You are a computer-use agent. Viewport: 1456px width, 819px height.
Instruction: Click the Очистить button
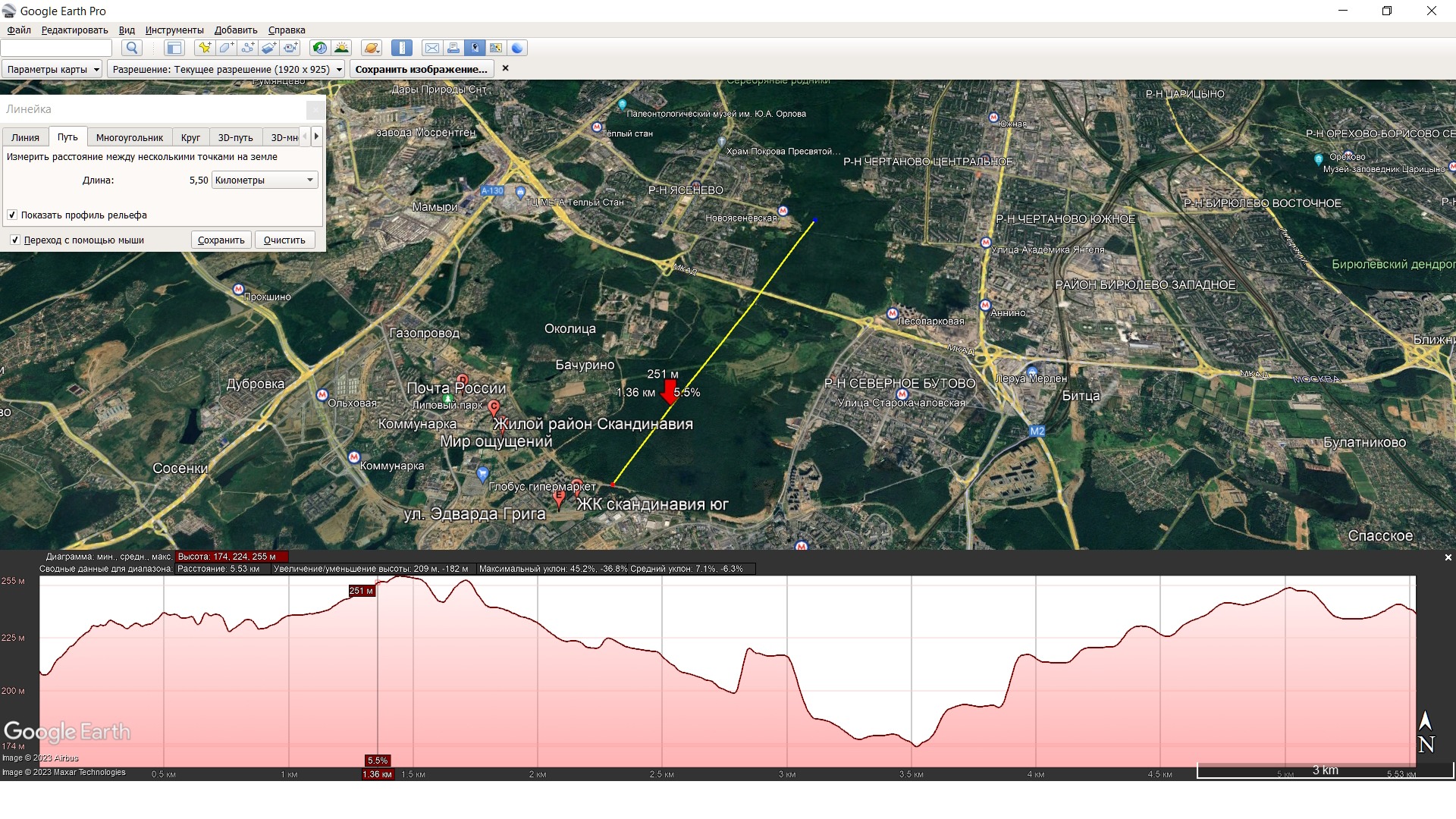[x=284, y=240]
